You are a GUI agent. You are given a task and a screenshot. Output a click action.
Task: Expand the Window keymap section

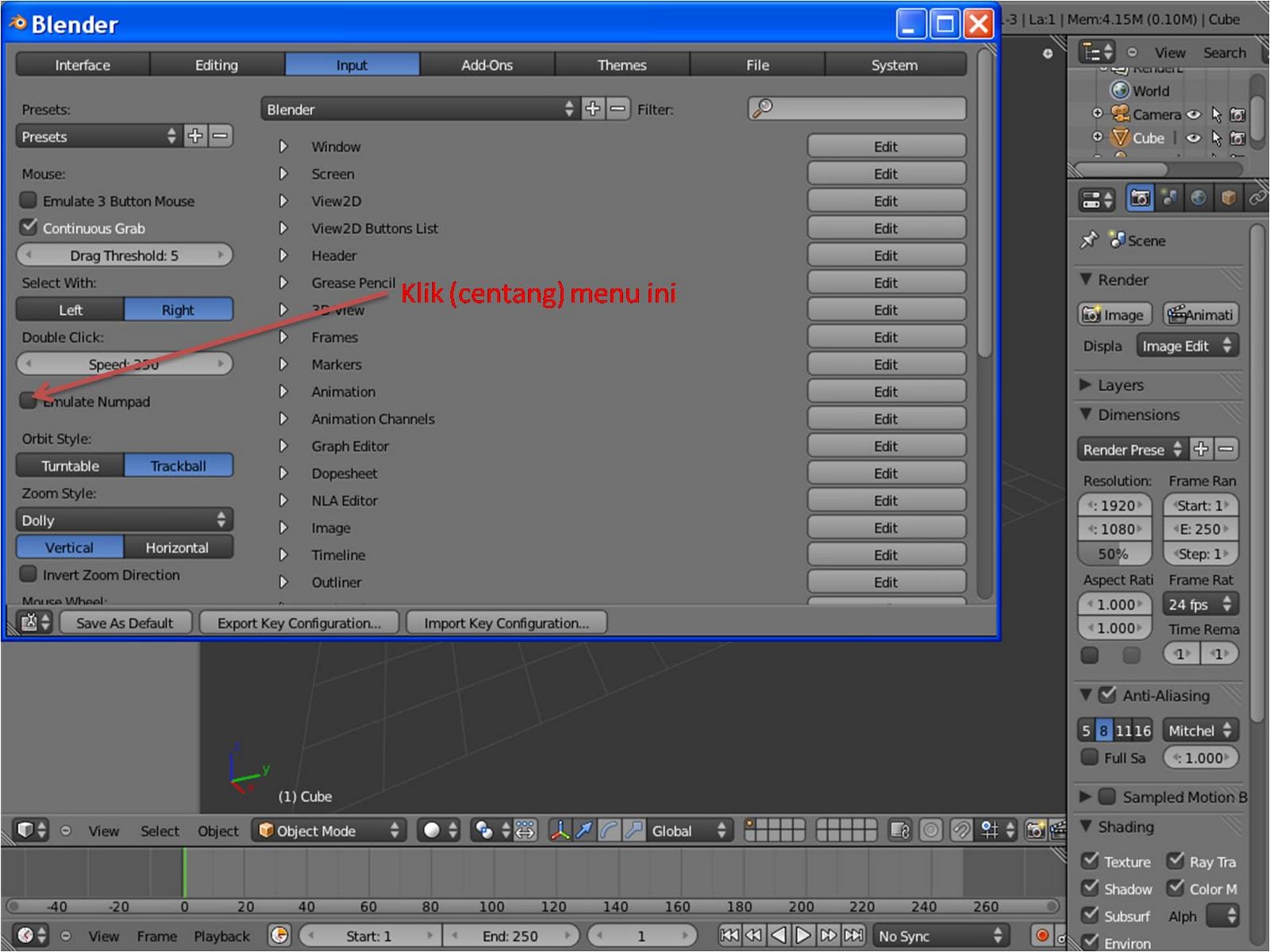283,147
